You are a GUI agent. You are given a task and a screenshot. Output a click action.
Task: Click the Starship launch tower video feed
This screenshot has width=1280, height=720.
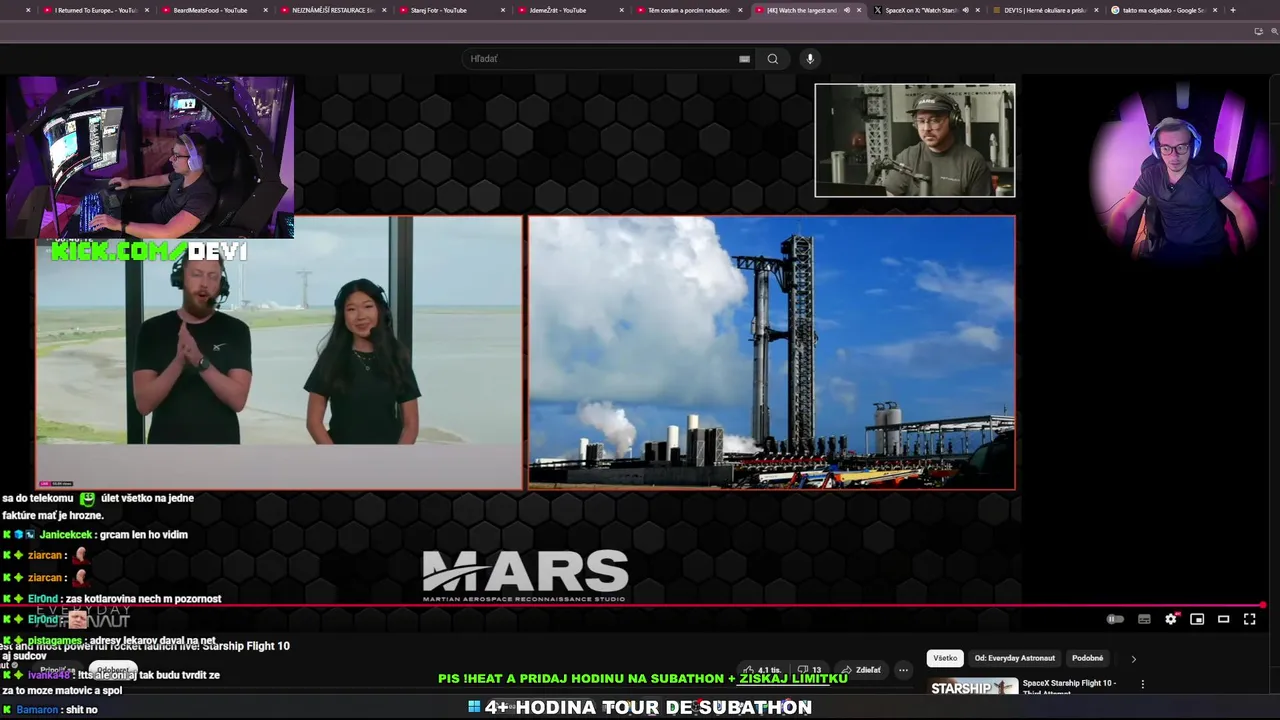pos(772,353)
